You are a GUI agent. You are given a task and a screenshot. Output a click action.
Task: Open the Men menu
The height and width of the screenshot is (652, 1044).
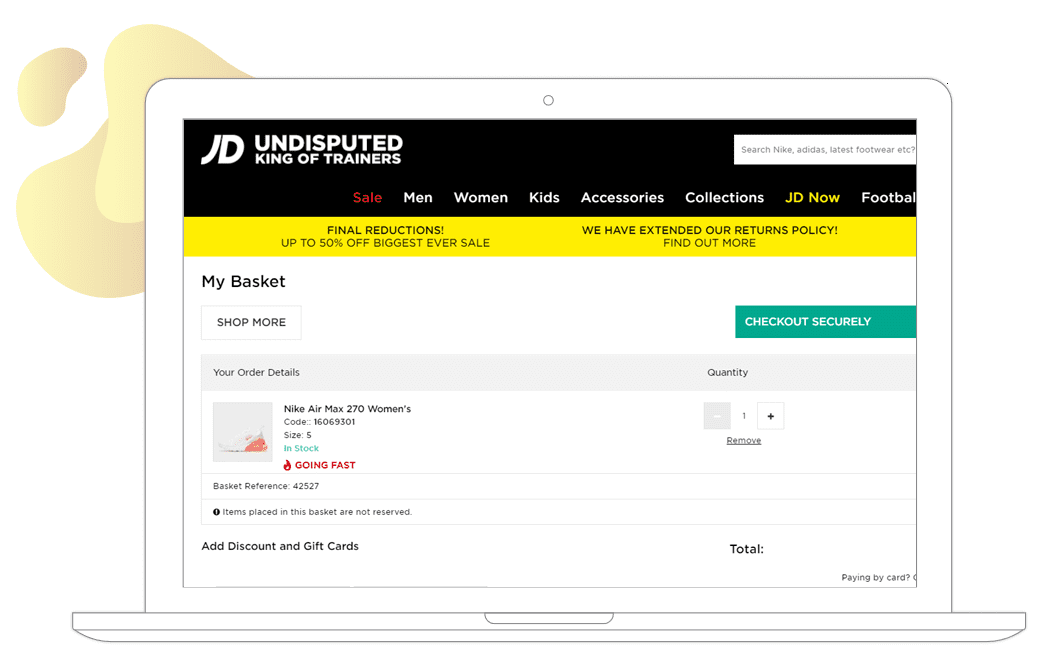(418, 198)
